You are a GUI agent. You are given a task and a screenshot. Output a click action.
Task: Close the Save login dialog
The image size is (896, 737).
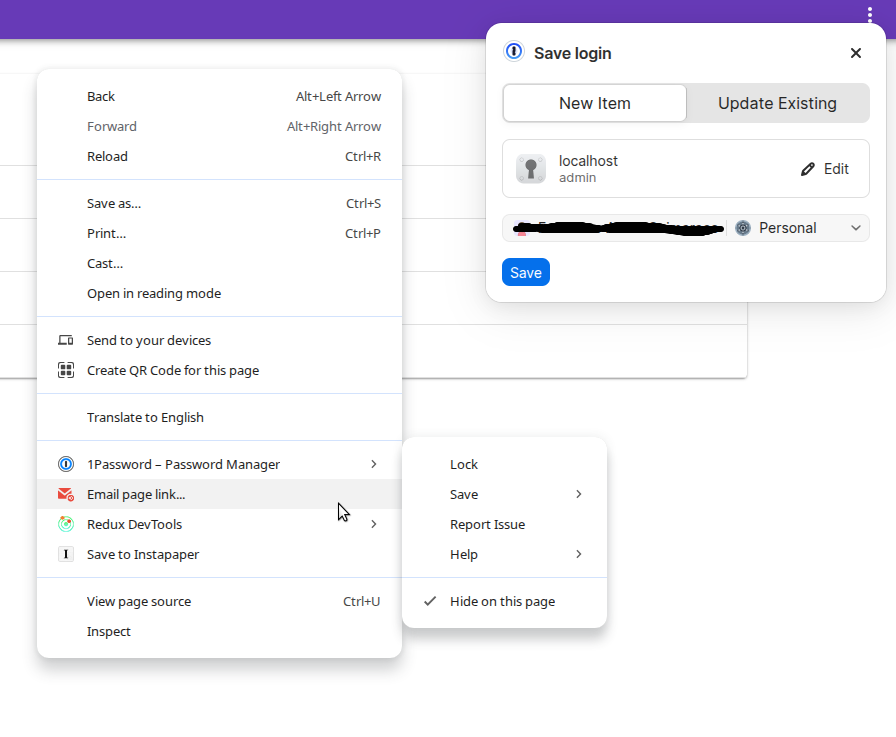coord(856,53)
